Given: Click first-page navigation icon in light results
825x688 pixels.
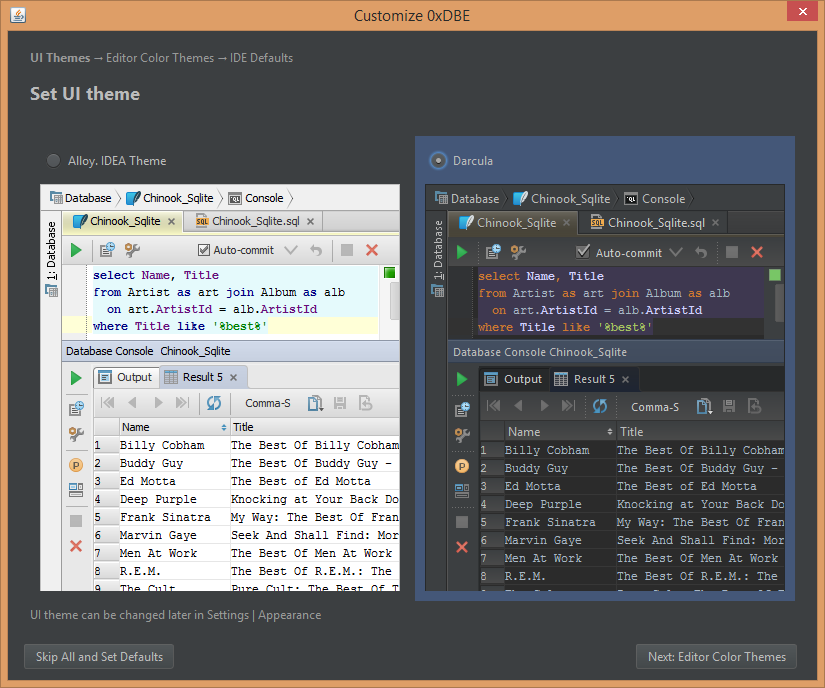Looking at the screenshot, I should click(107, 403).
